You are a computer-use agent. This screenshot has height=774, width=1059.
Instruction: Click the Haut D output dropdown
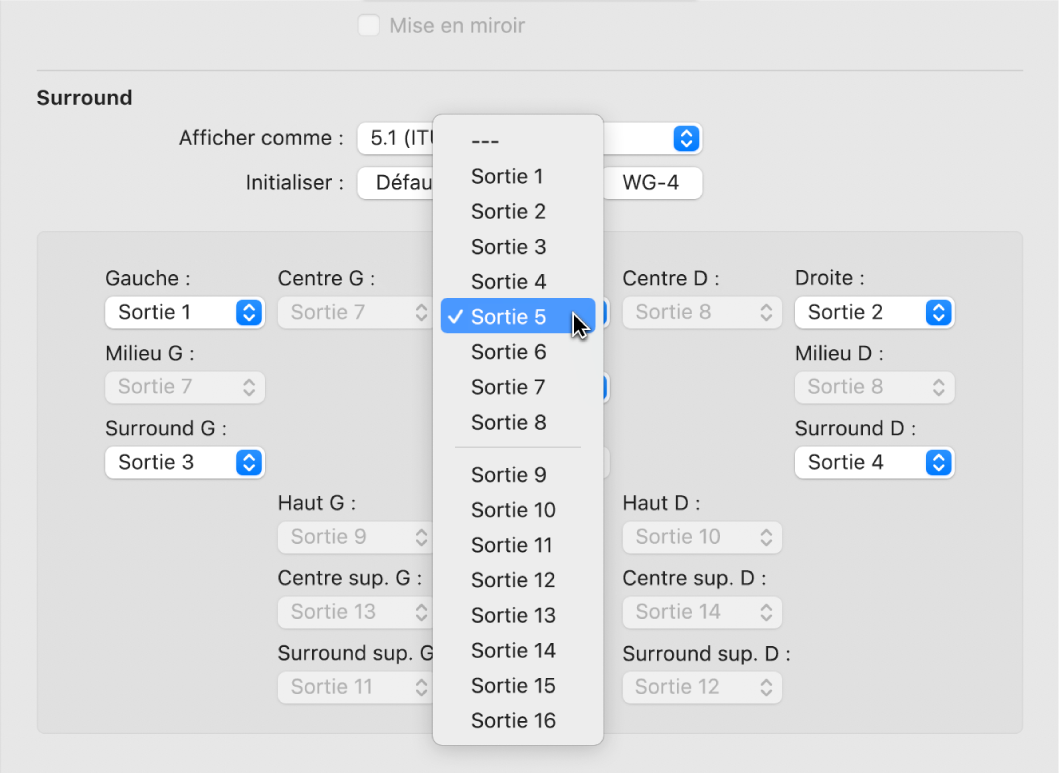point(702,537)
